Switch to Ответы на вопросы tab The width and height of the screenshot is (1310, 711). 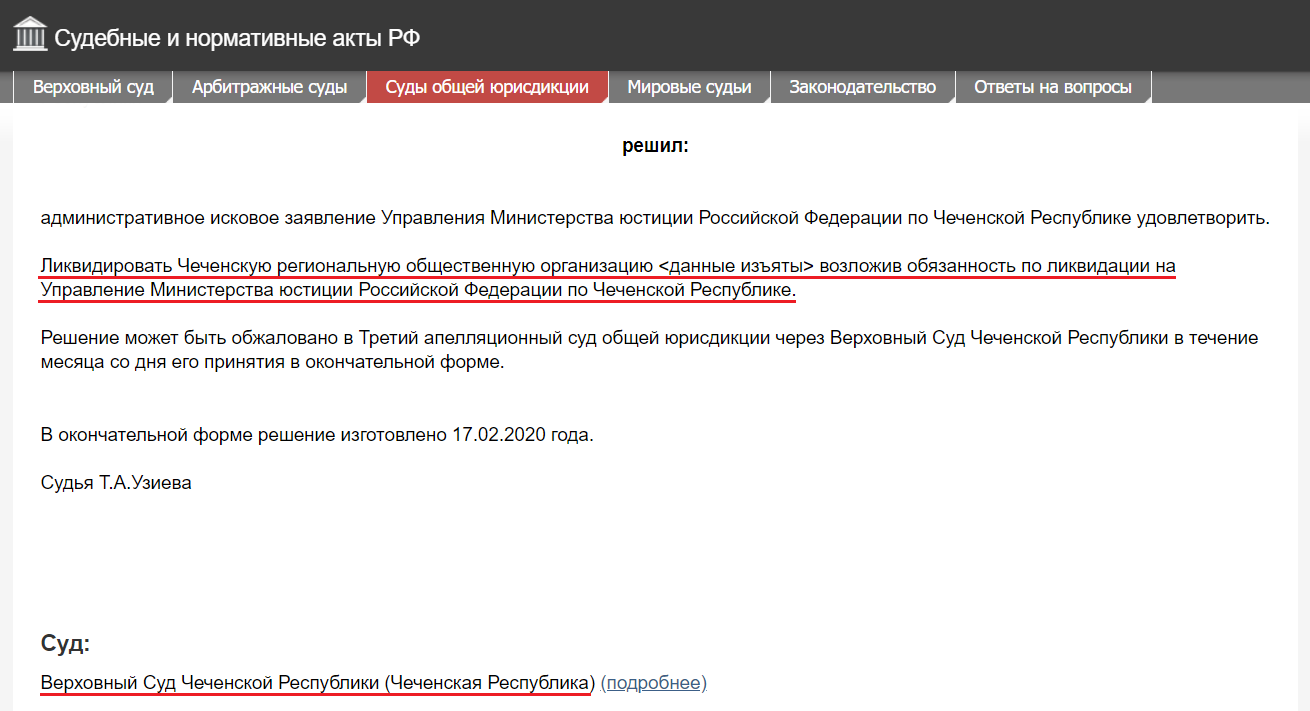(1053, 87)
